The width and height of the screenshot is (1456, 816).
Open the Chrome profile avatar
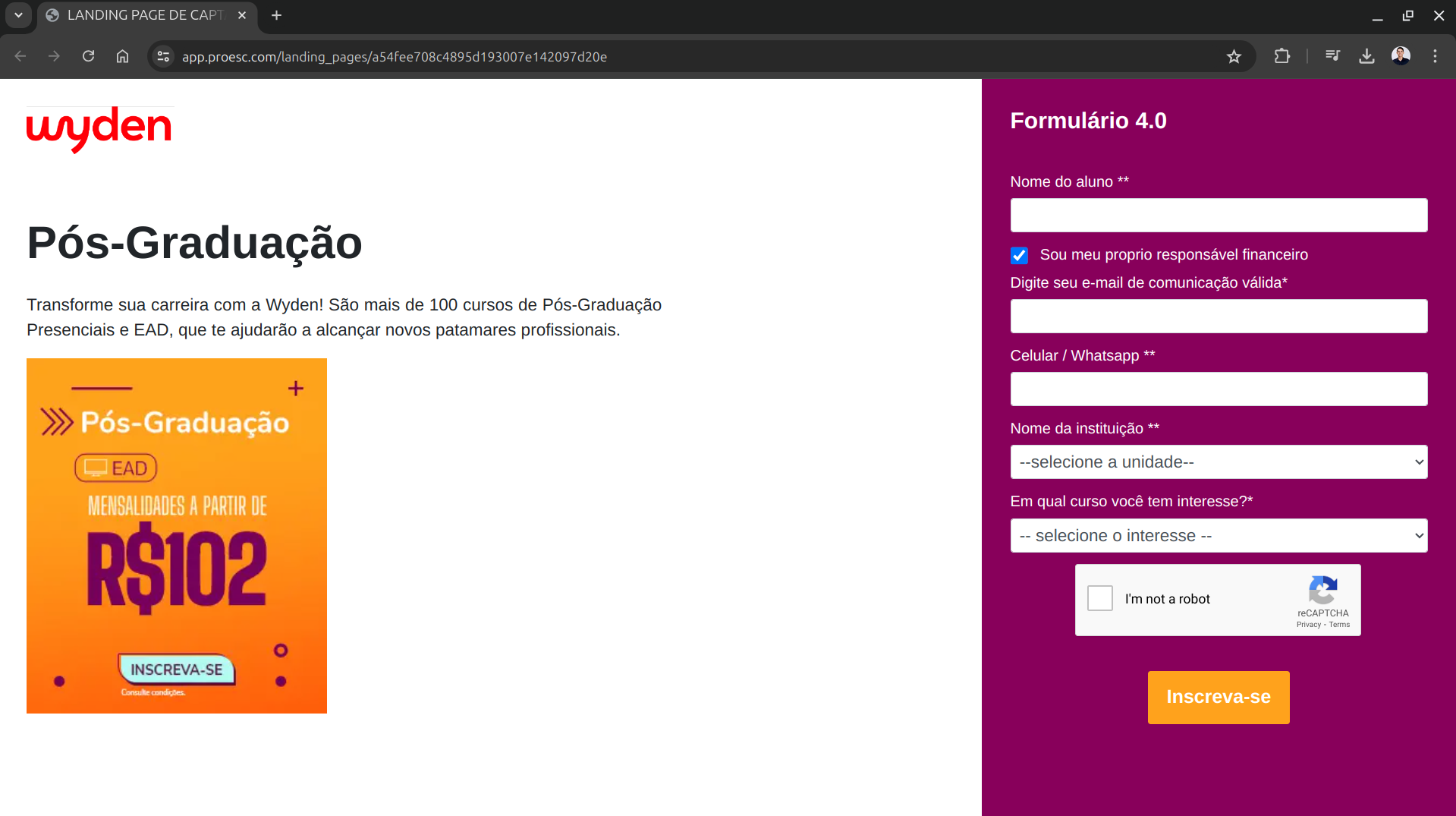click(x=1401, y=56)
